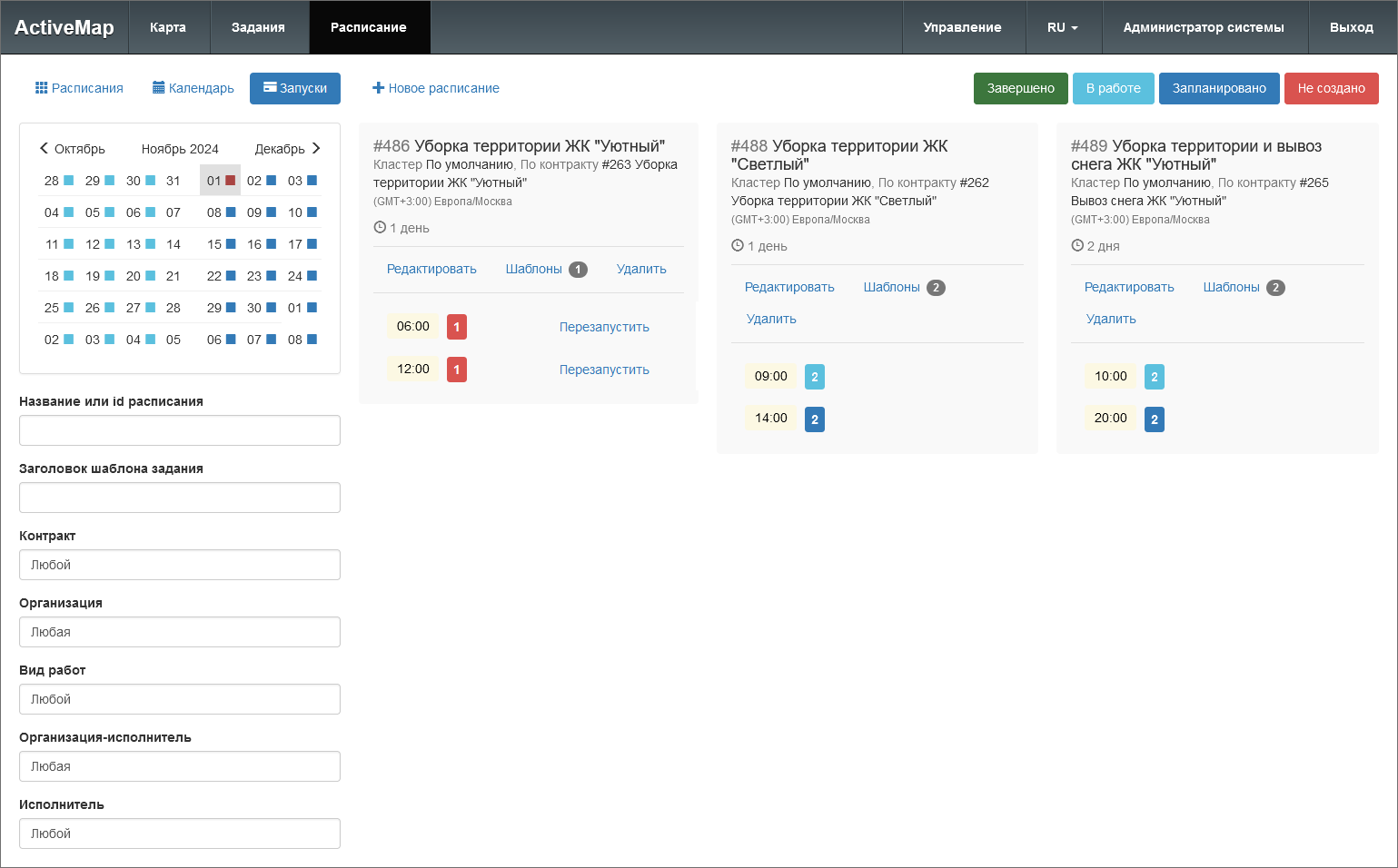1398x868 pixels.
Task: Focus the Название или id расписания field
Action: [x=180, y=430]
